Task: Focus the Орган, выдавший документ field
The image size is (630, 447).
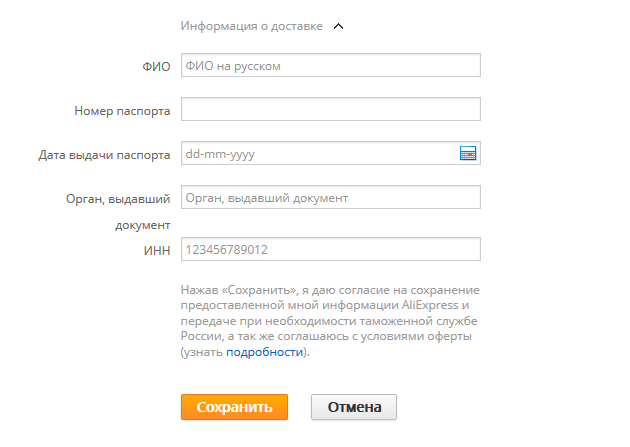Action: [331, 197]
